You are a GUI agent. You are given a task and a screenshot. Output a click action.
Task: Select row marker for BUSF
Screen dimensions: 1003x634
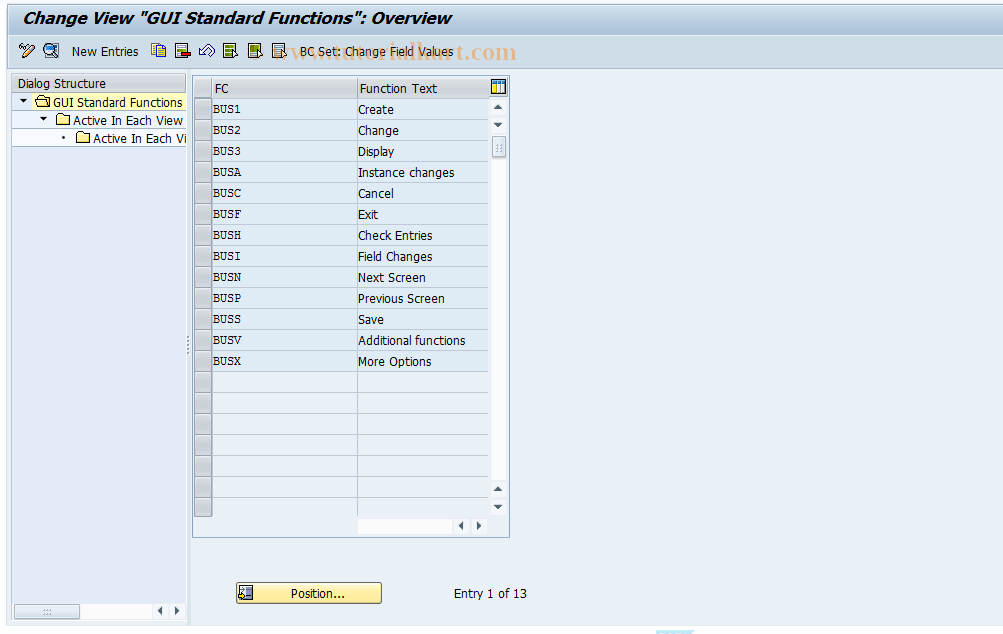pyautogui.click(x=203, y=214)
